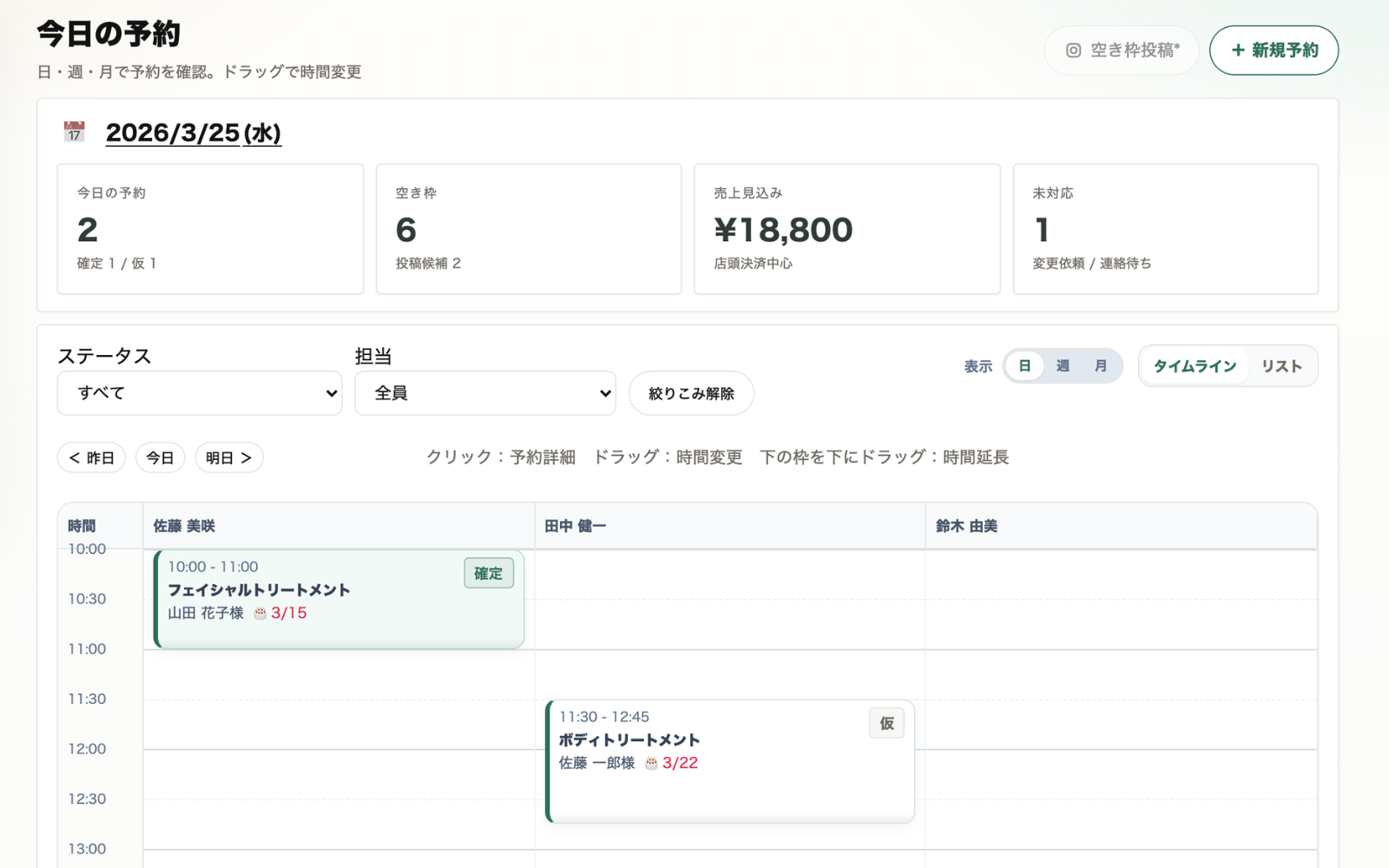Open the フェイシャルトリートメント booking card
1389x868 pixels.
tap(339, 599)
